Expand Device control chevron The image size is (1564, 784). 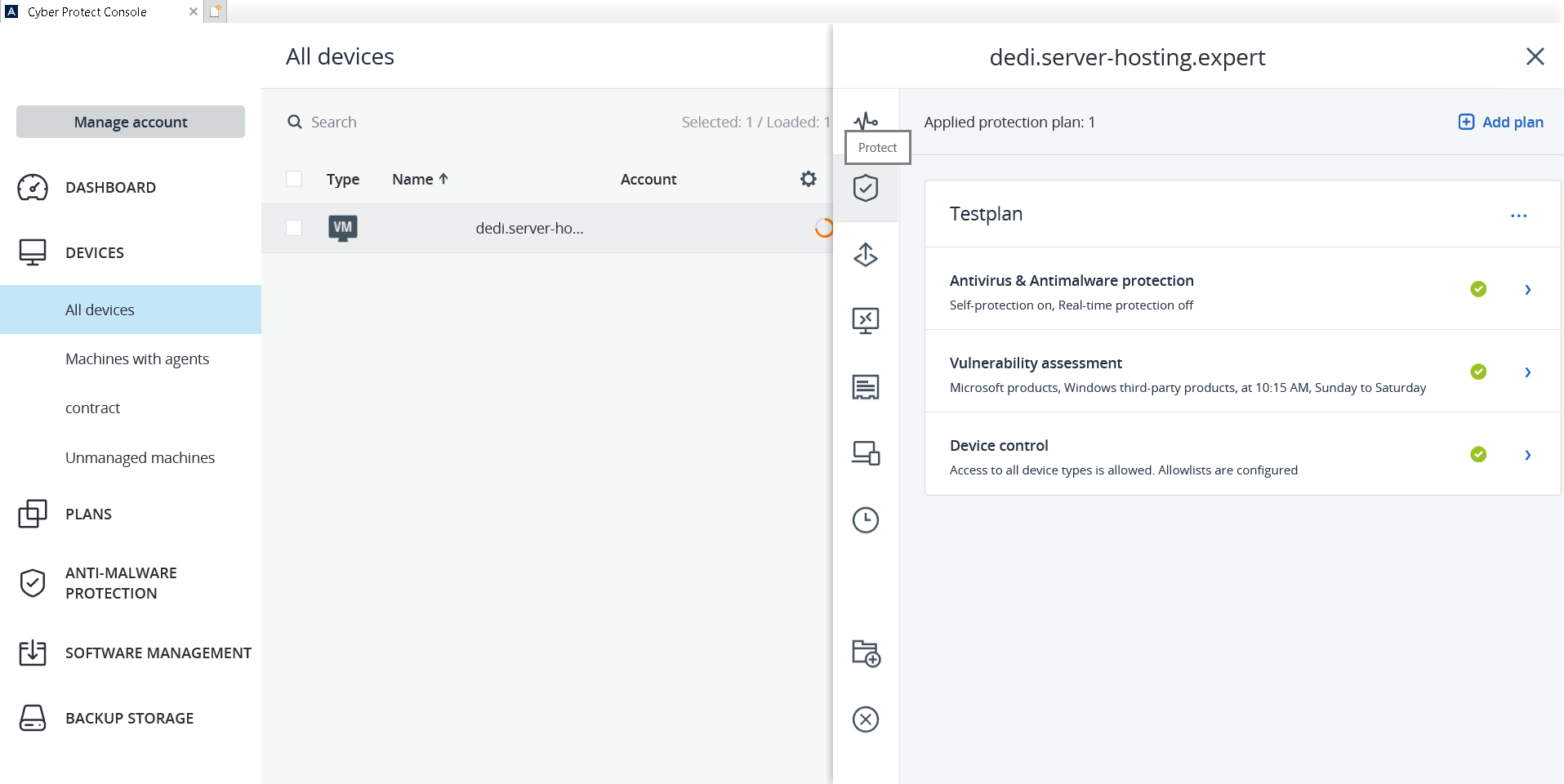pyautogui.click(x=1527, y=455)
